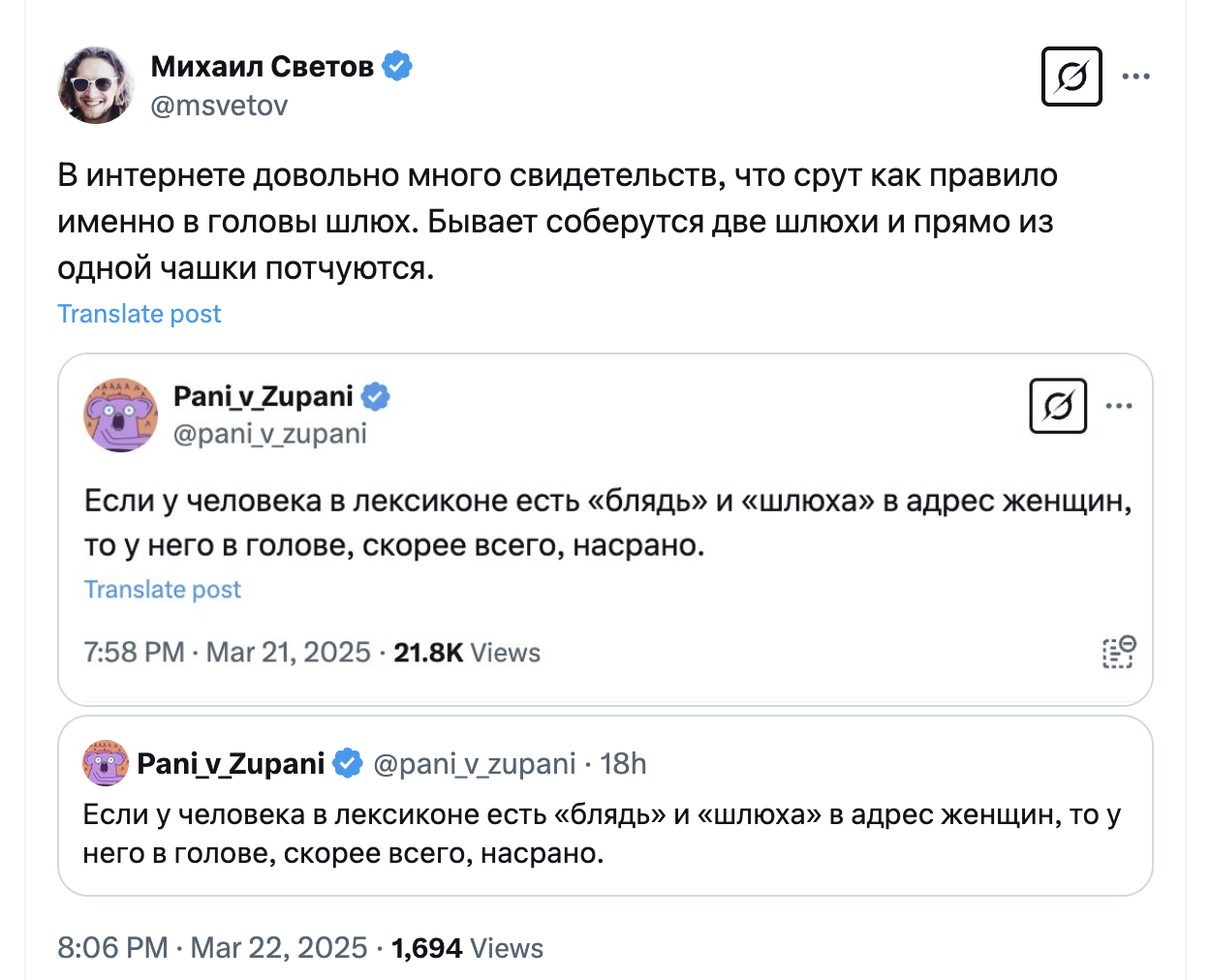Click the 21.8K Views count
This screenshot has width=1211, height=980.
pyautogui.click(x=467, y=653)
